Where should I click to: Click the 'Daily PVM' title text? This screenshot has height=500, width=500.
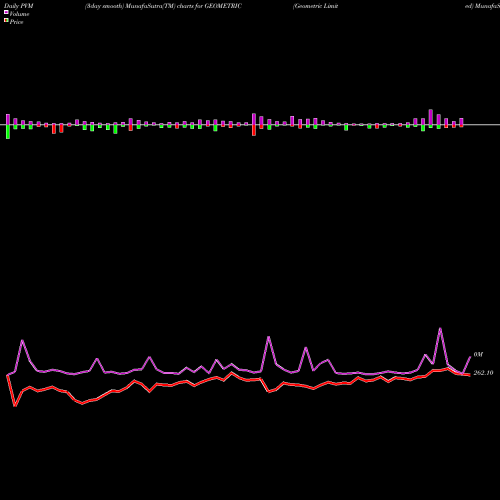pyautogui.click(x=19, y=6)
